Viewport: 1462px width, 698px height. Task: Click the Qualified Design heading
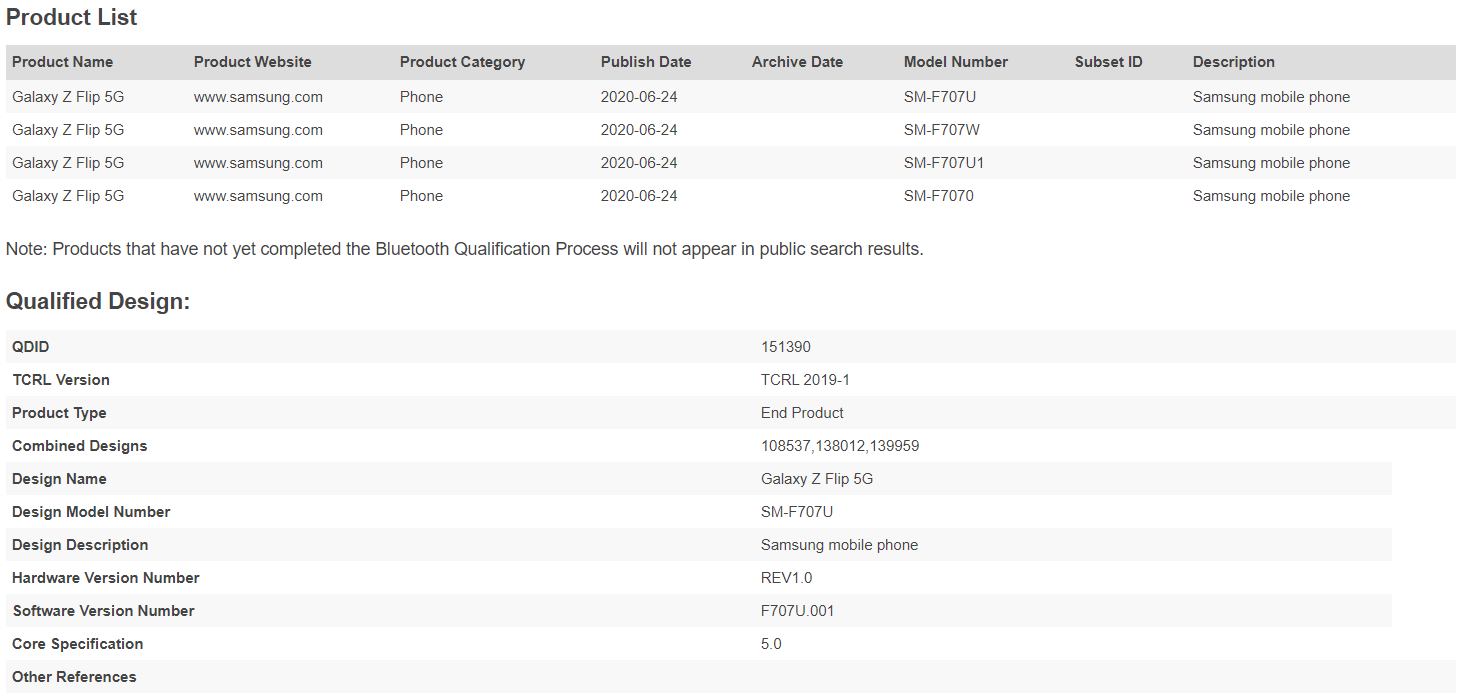(98, 301)
